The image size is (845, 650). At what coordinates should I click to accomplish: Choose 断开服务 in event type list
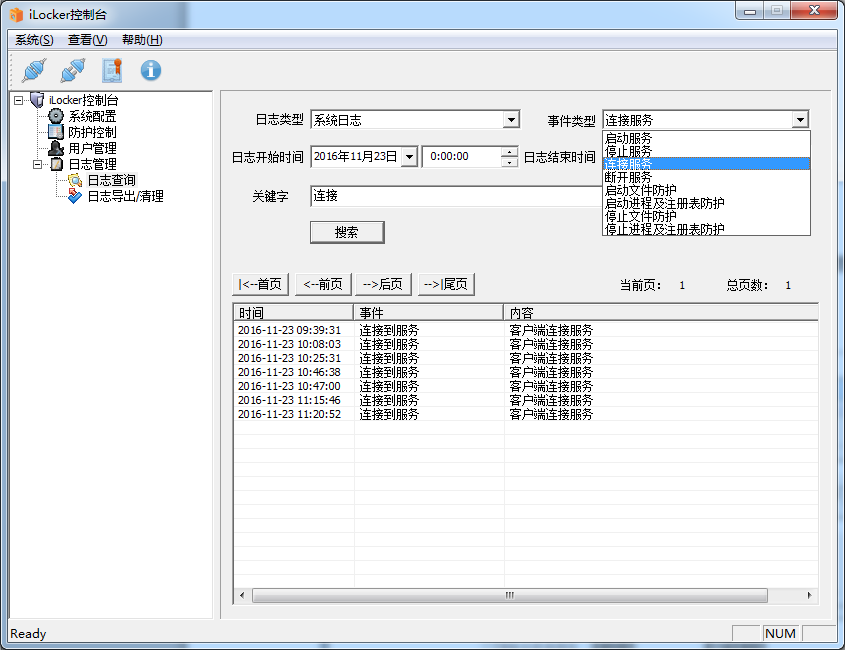click(x=707, y=177)
